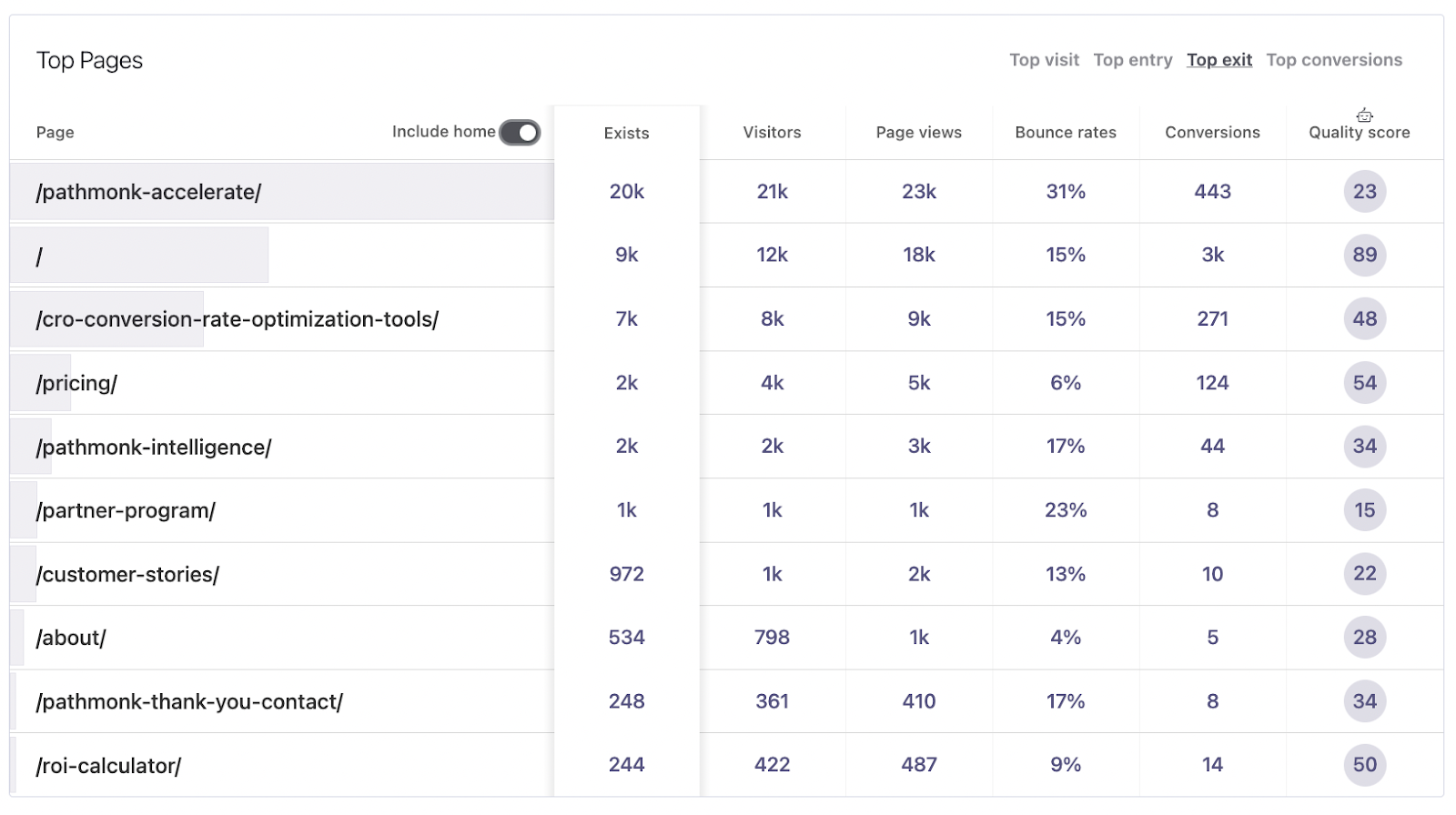Select the homepage "/" row
1456x815 pixels.
click(38, 256)
